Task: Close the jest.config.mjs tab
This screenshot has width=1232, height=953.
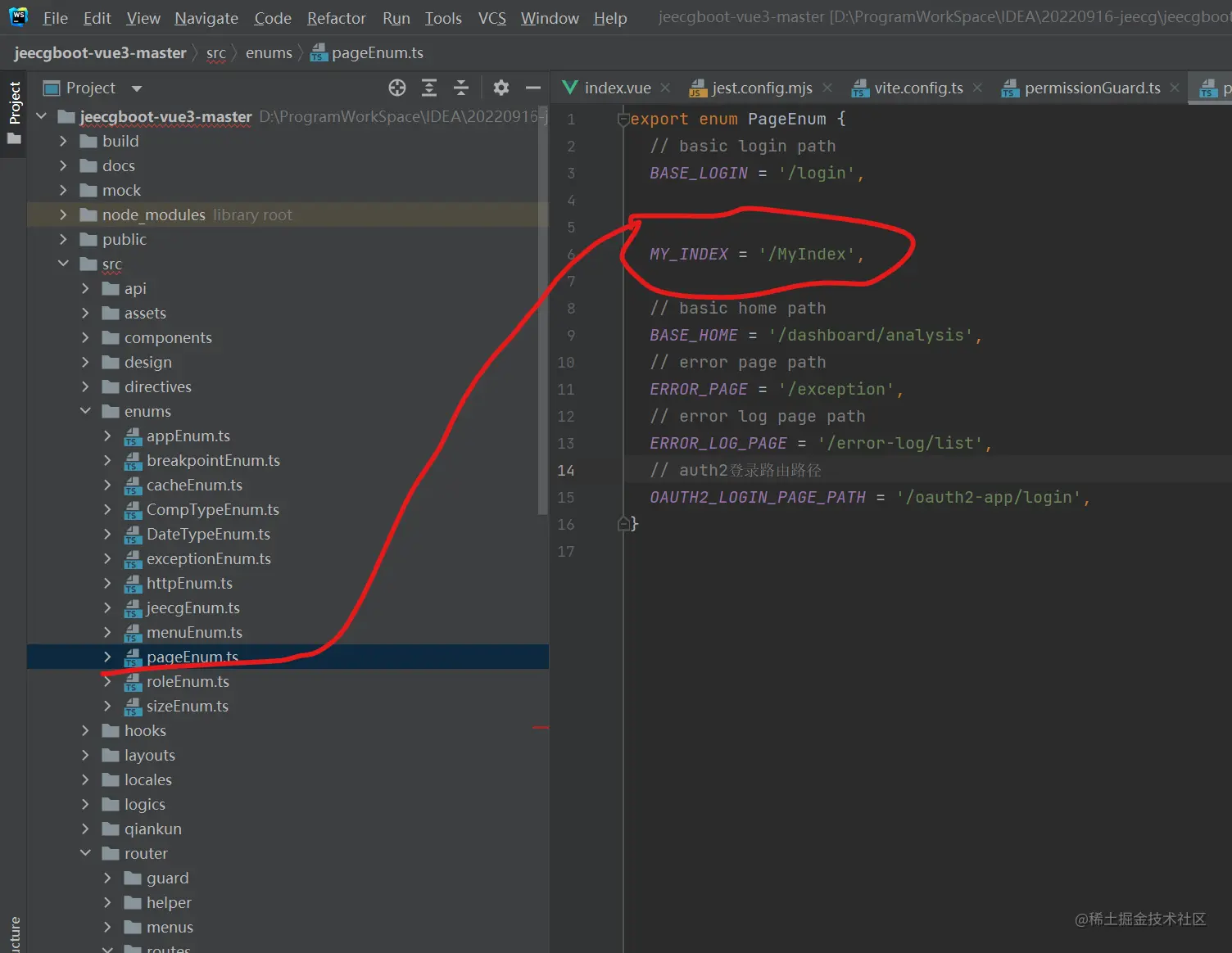Action: [827, 88]
